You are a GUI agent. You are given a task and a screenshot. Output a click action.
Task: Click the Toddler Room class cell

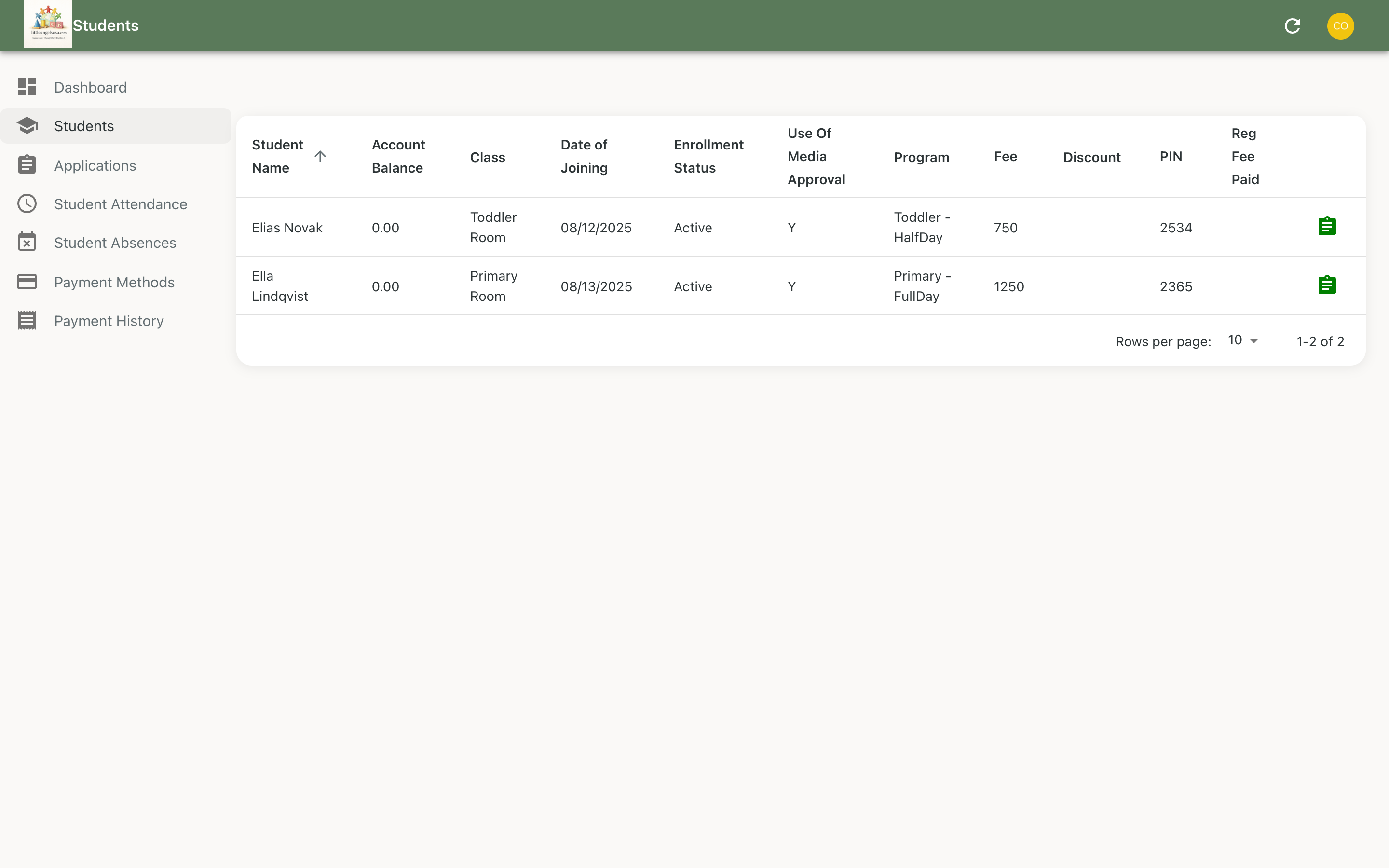pyautogui.click(x=493, y=227)
